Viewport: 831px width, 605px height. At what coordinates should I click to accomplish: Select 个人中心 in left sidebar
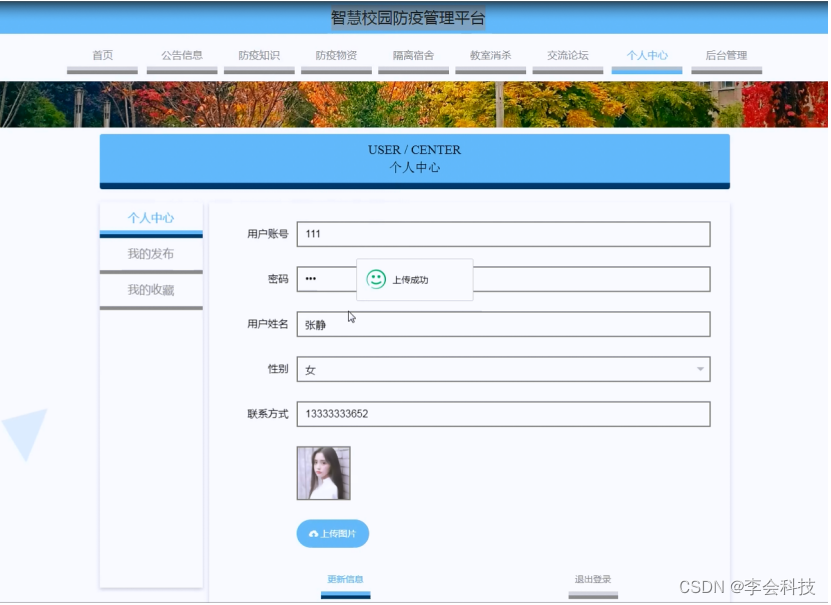151,218
